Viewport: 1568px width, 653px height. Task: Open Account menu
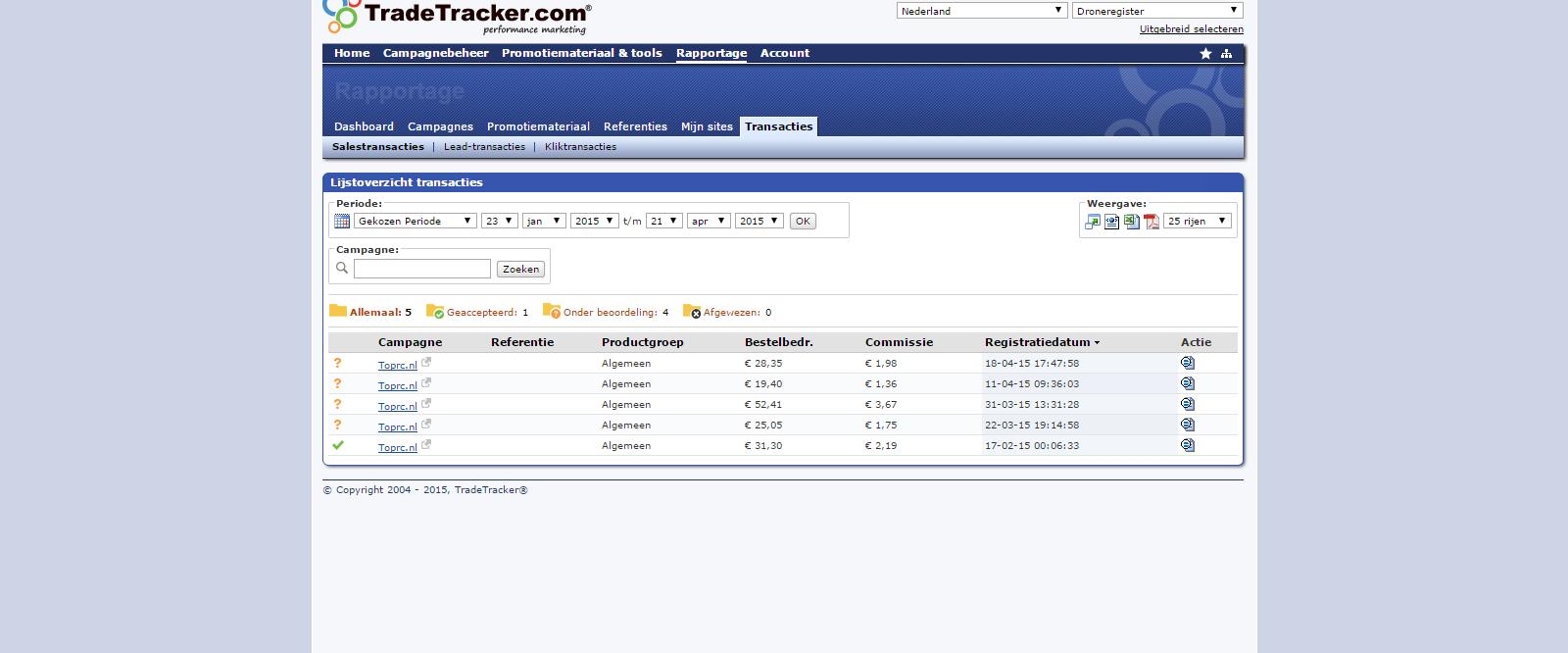[785, 54]
